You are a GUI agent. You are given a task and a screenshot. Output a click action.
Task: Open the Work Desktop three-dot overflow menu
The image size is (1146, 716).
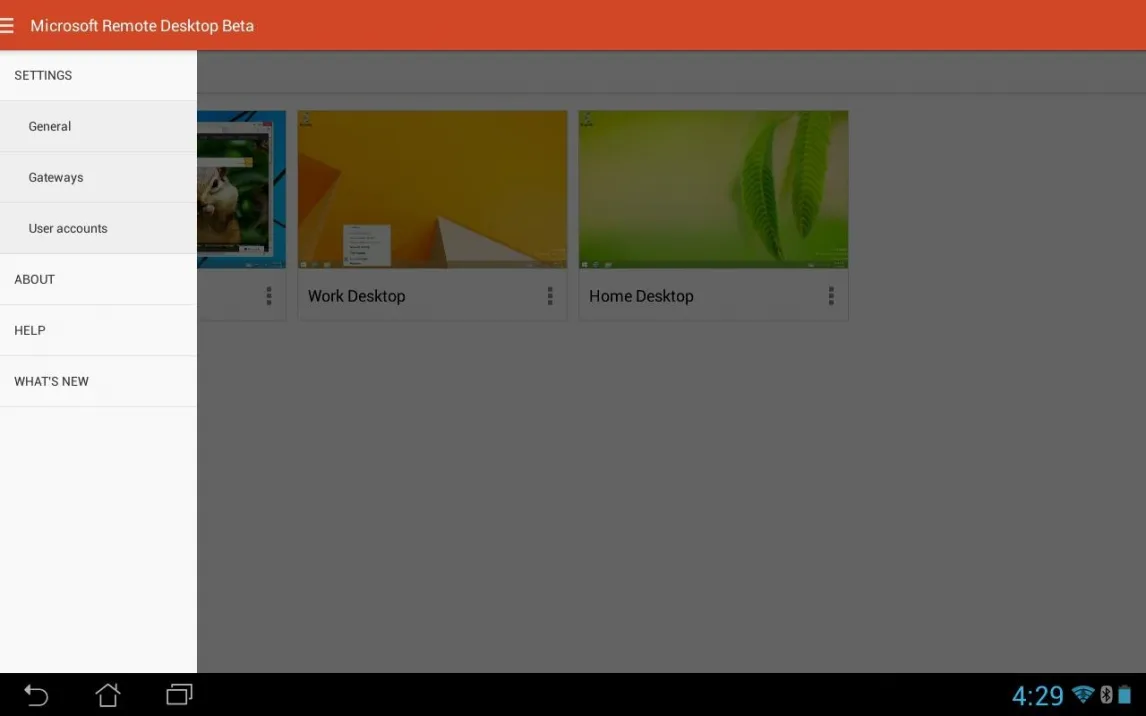point(550,296)
